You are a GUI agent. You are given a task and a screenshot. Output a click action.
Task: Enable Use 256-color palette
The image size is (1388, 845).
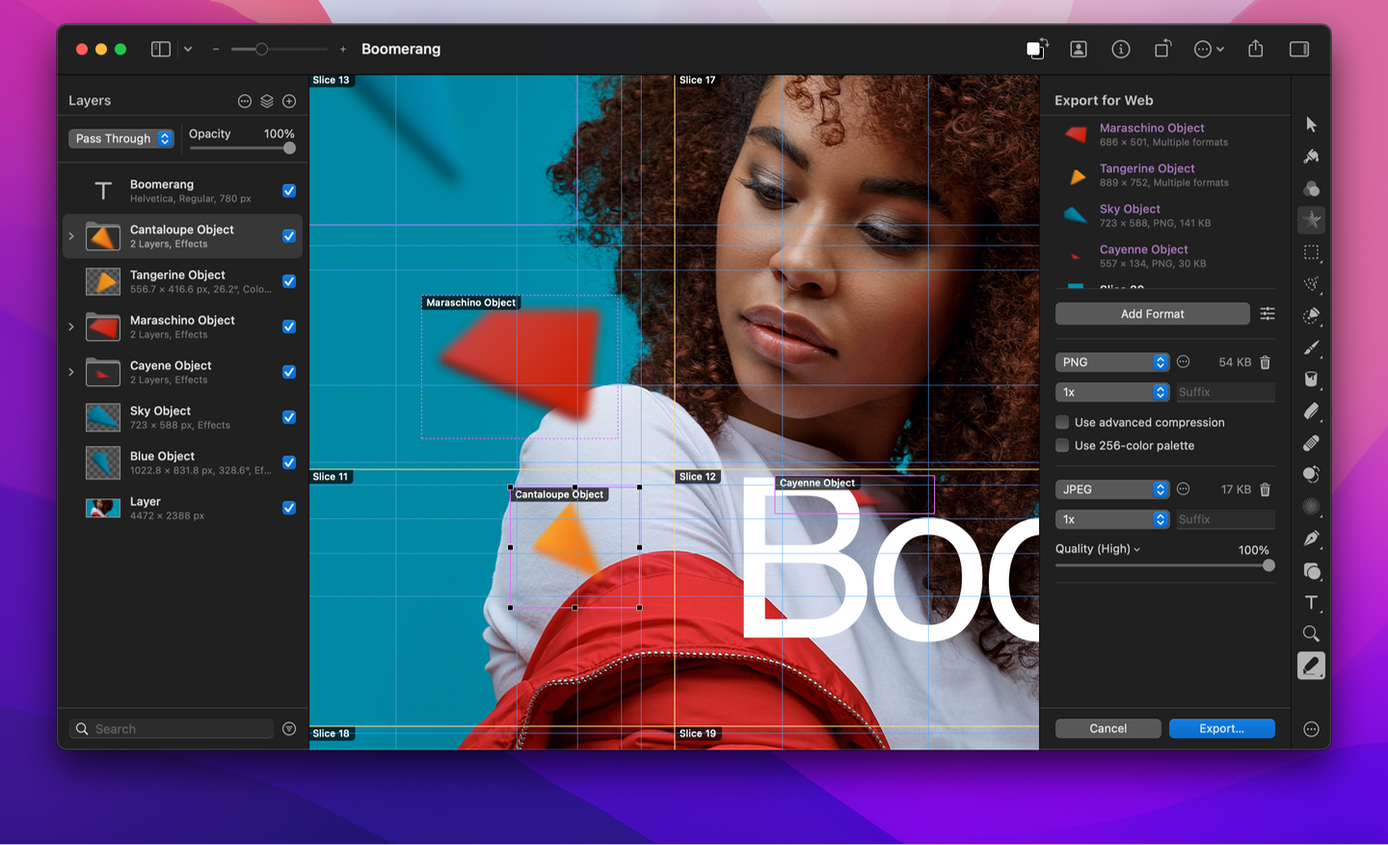1062,445
